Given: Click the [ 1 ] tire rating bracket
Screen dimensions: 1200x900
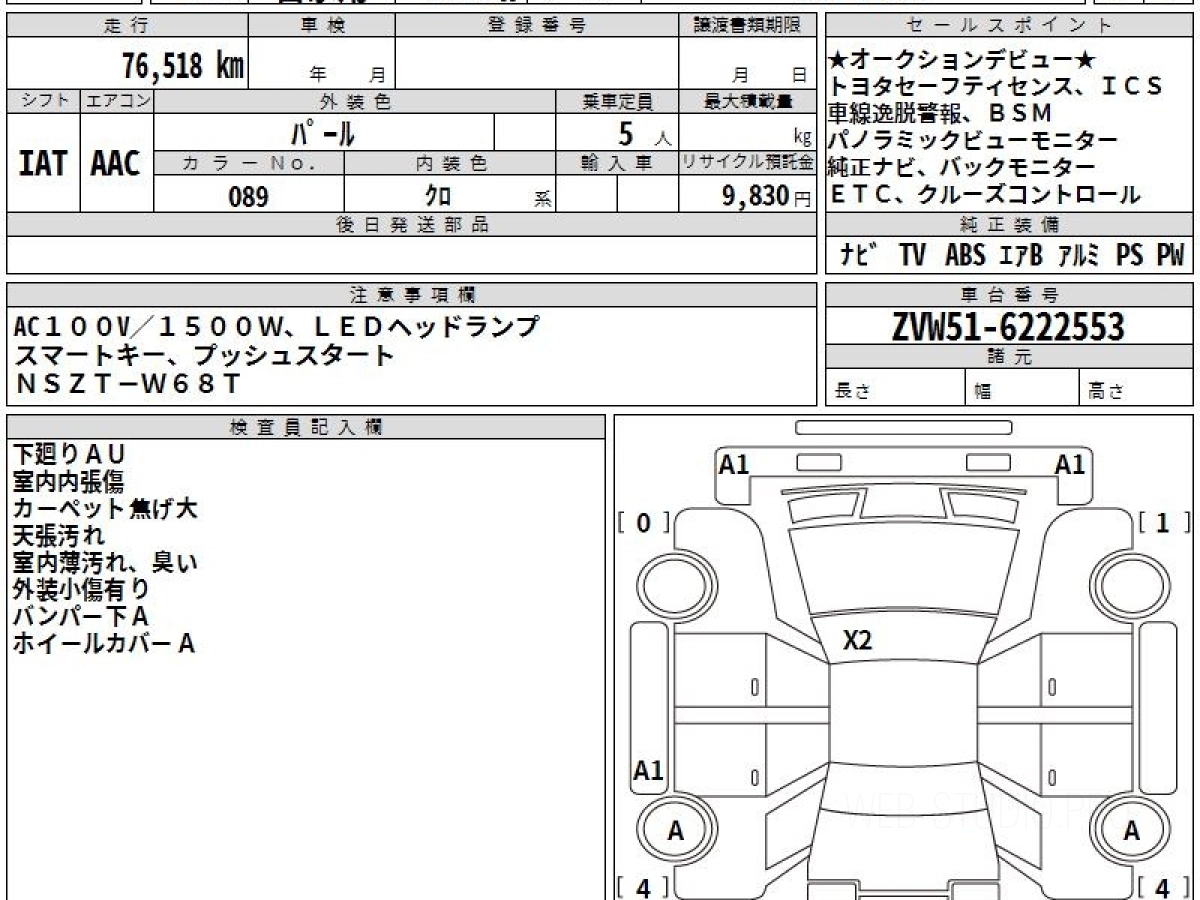Looking at the screenshot, I should pyautogui.click(x=1164, y=523).
